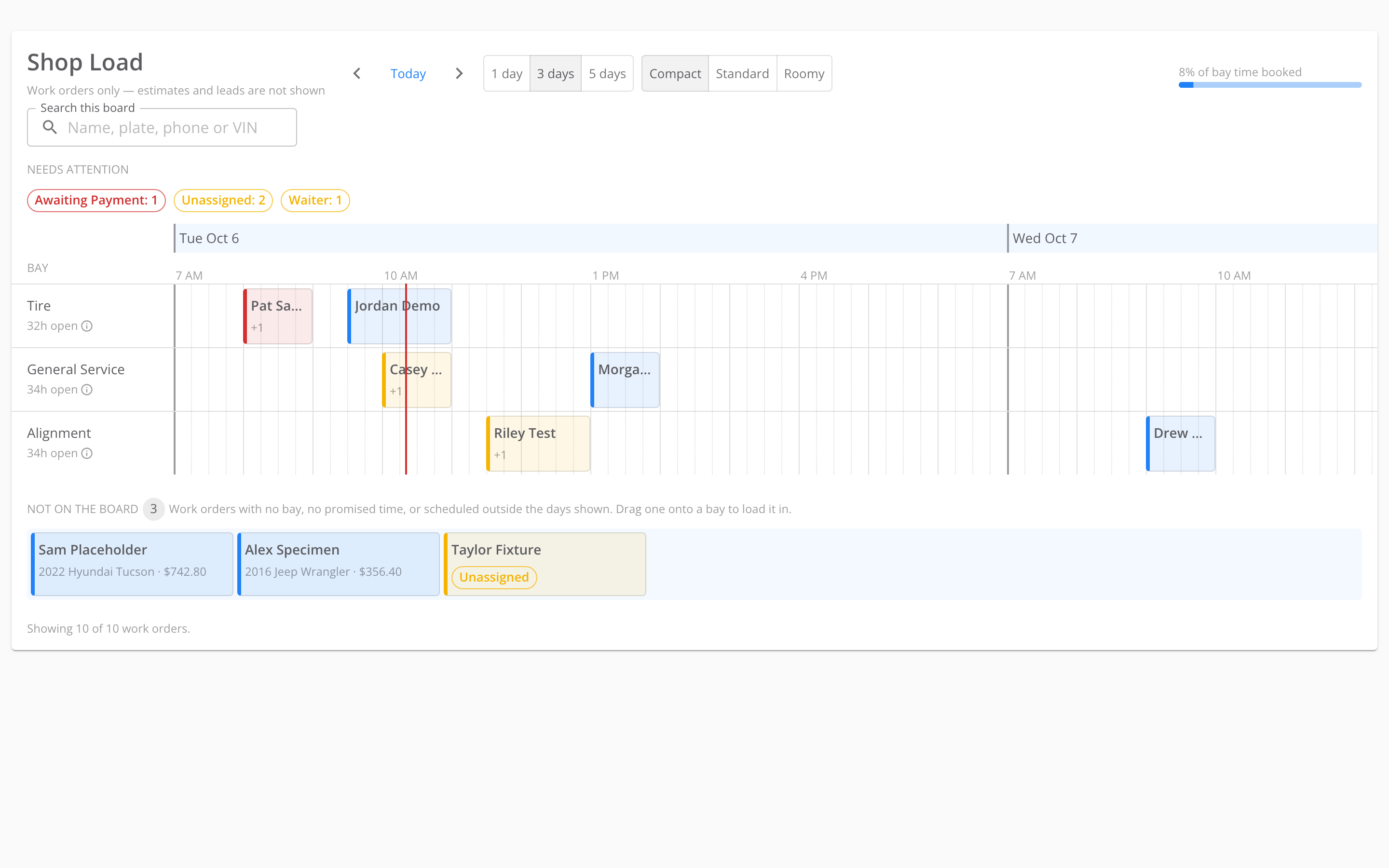
Task: Click the General Service bay label
Action: coord(76,370)
